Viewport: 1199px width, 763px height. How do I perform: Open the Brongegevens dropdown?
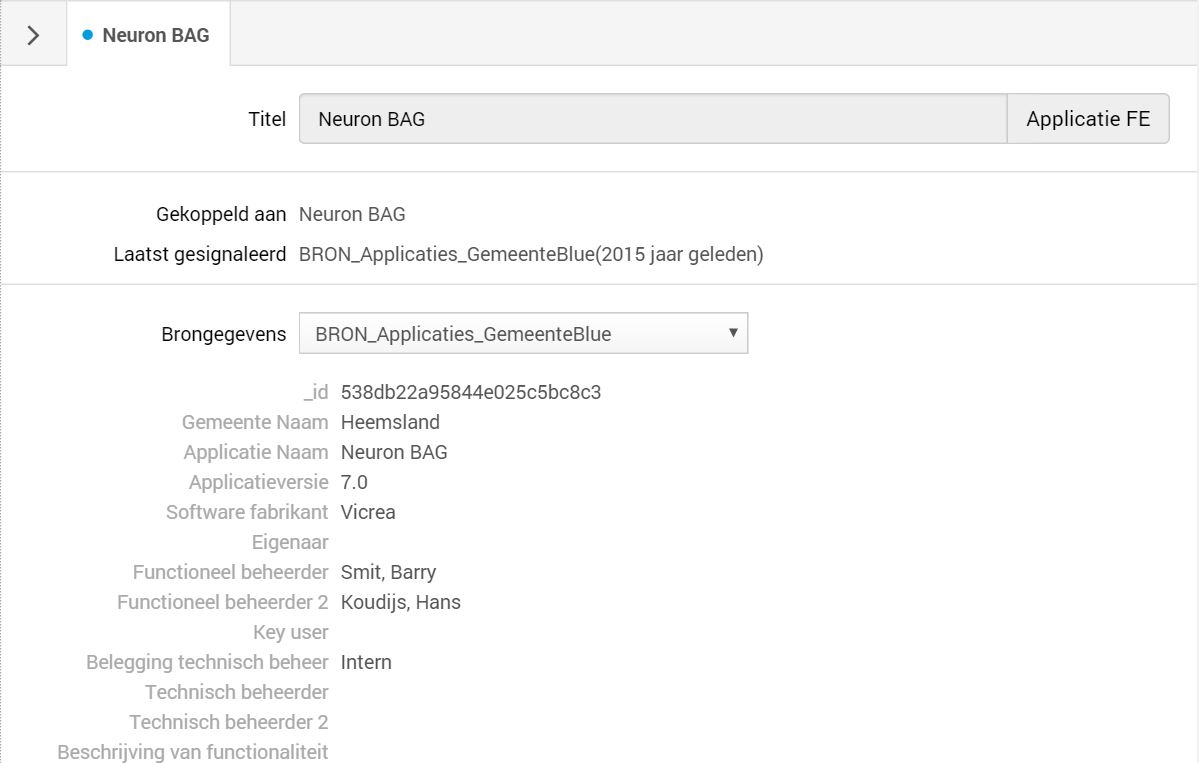point(523,333)
